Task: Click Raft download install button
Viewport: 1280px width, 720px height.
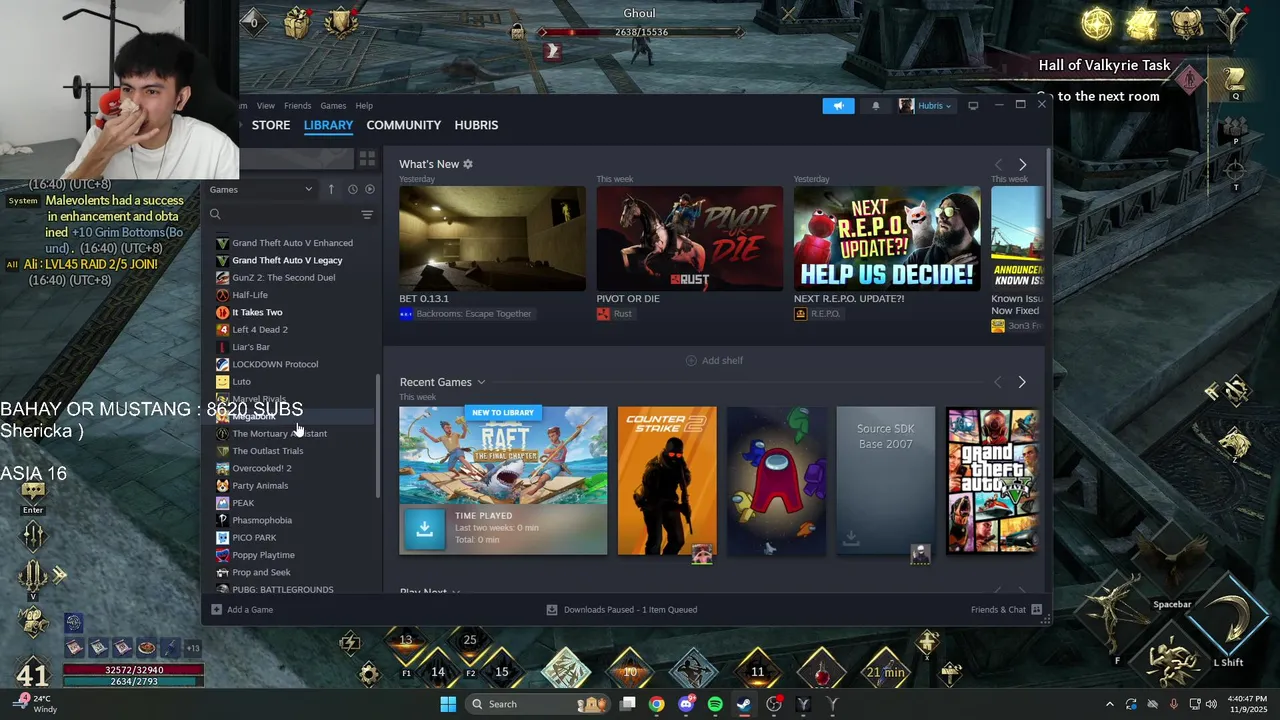Action: click(x=424, y=529)
